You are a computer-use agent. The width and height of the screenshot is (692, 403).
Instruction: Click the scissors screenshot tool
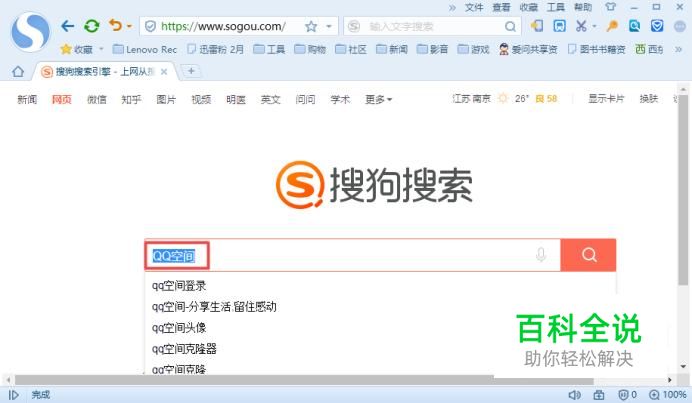[x=581, y=26]
